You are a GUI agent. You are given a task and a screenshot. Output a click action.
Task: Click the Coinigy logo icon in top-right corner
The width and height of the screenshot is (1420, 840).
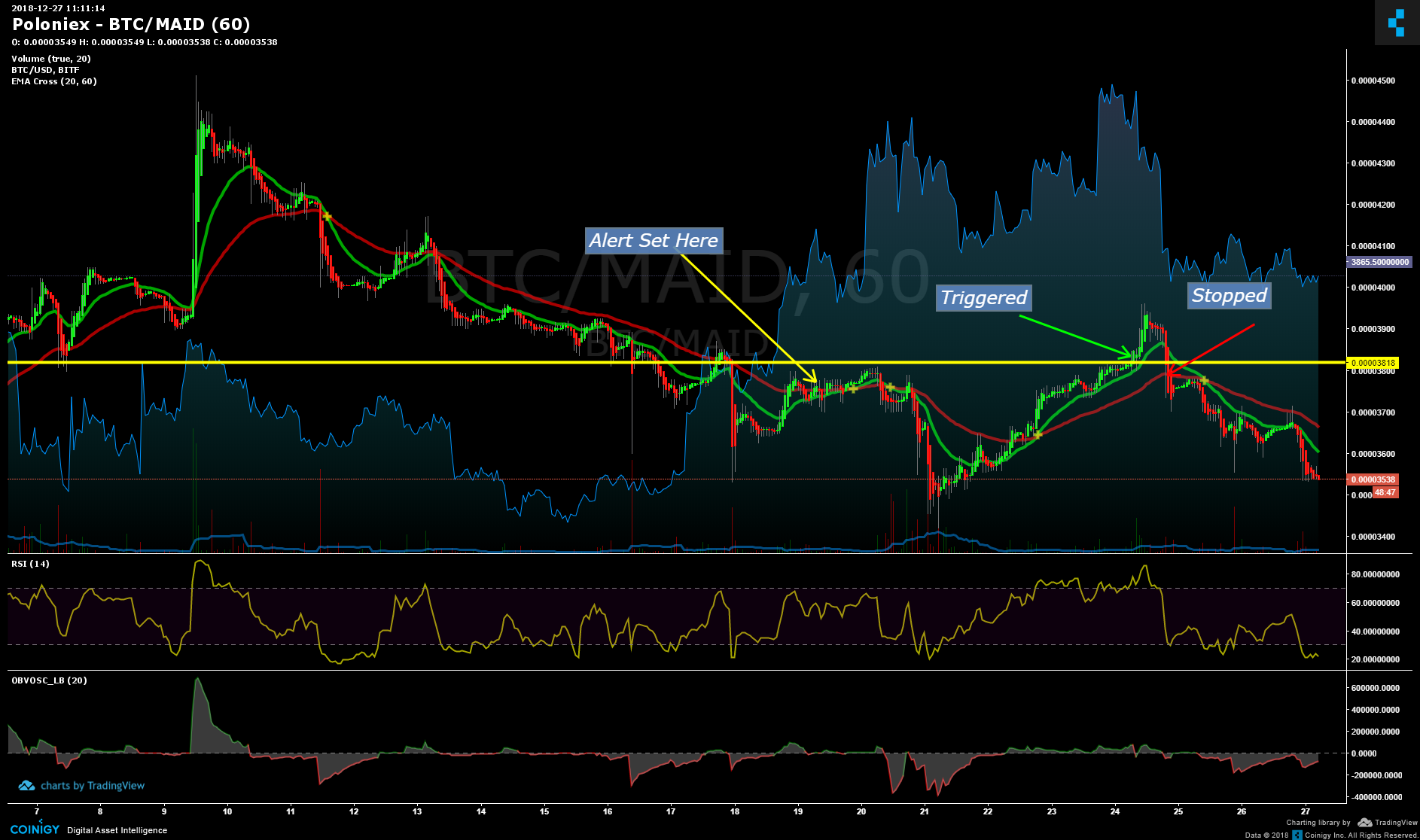(1396, 23)
